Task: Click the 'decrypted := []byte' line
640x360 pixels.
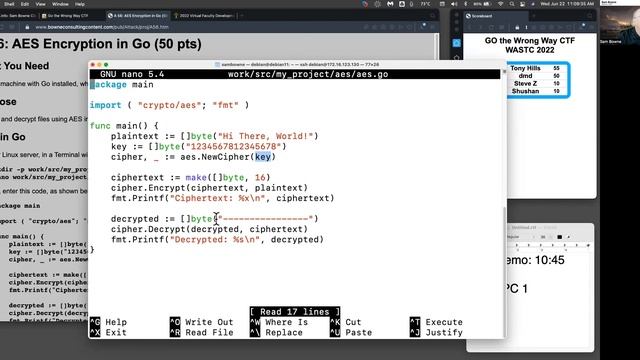Action: (x=214, y=219)
